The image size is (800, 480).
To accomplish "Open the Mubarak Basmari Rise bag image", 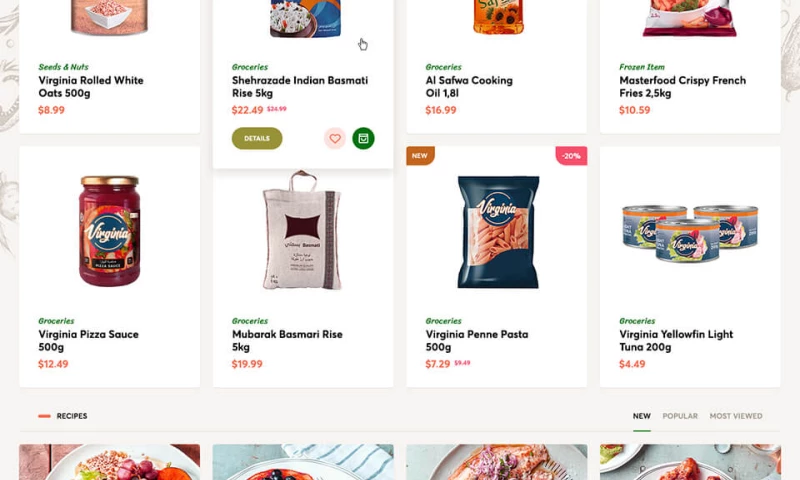I will 302,231.
